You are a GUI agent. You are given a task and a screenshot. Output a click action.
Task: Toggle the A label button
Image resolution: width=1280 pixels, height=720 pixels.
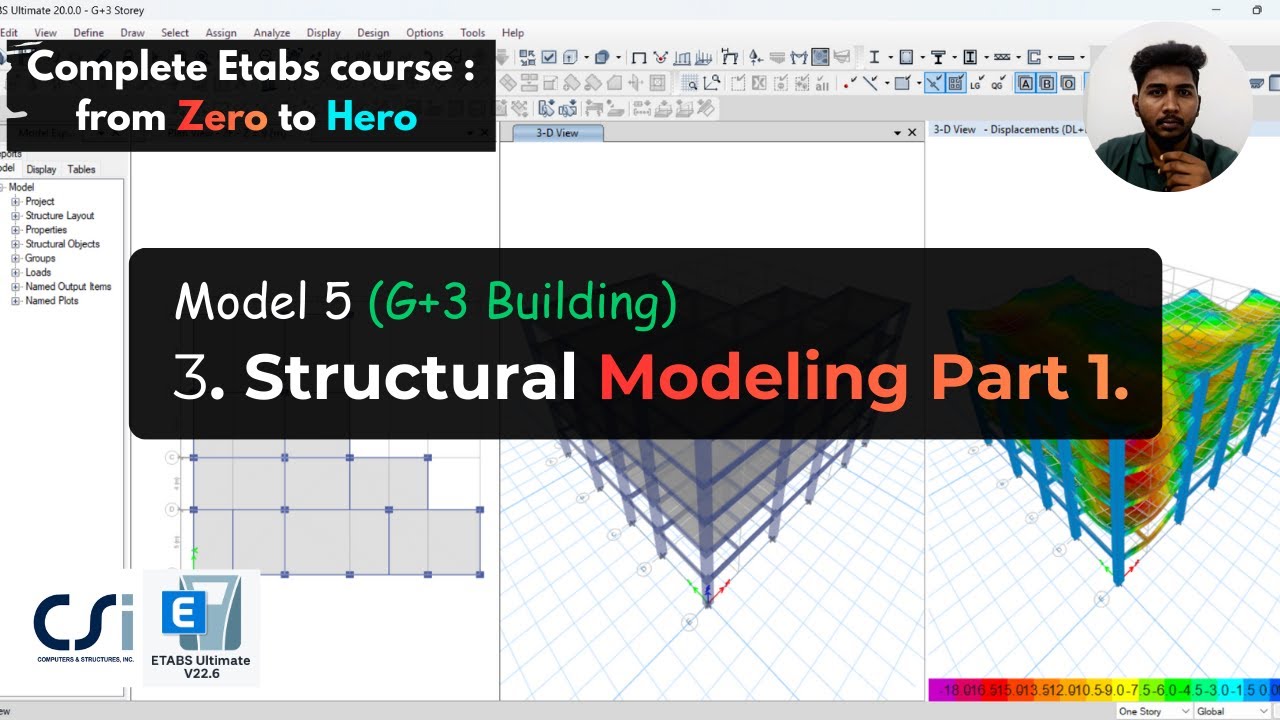(1026, 84)
